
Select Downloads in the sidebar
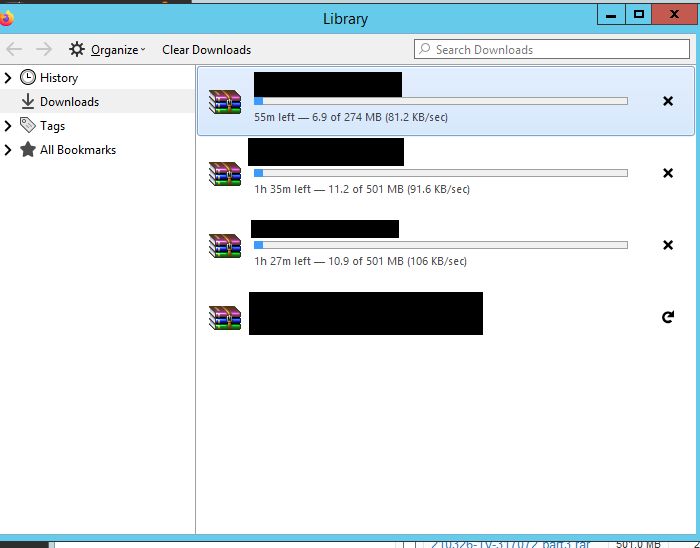click(69, 102)
